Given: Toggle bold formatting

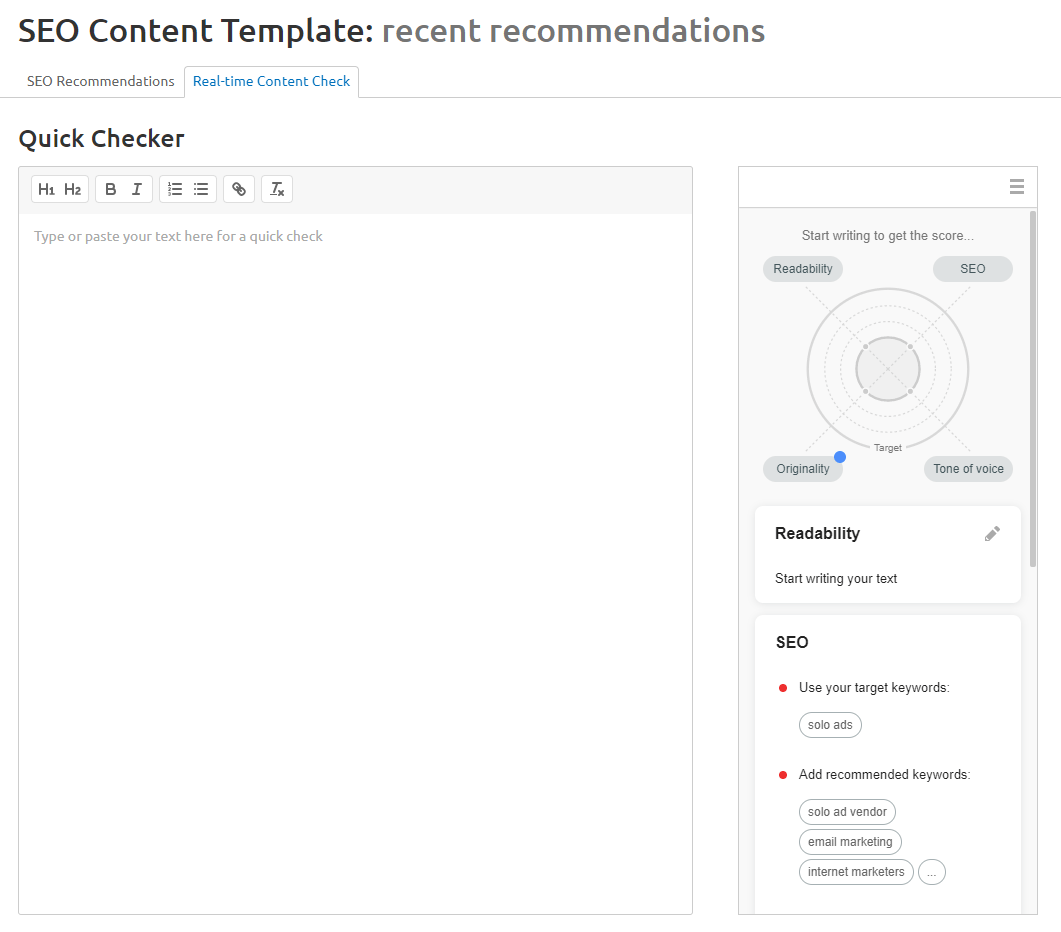Looking at the screenshot, I should tap(110, 190).
